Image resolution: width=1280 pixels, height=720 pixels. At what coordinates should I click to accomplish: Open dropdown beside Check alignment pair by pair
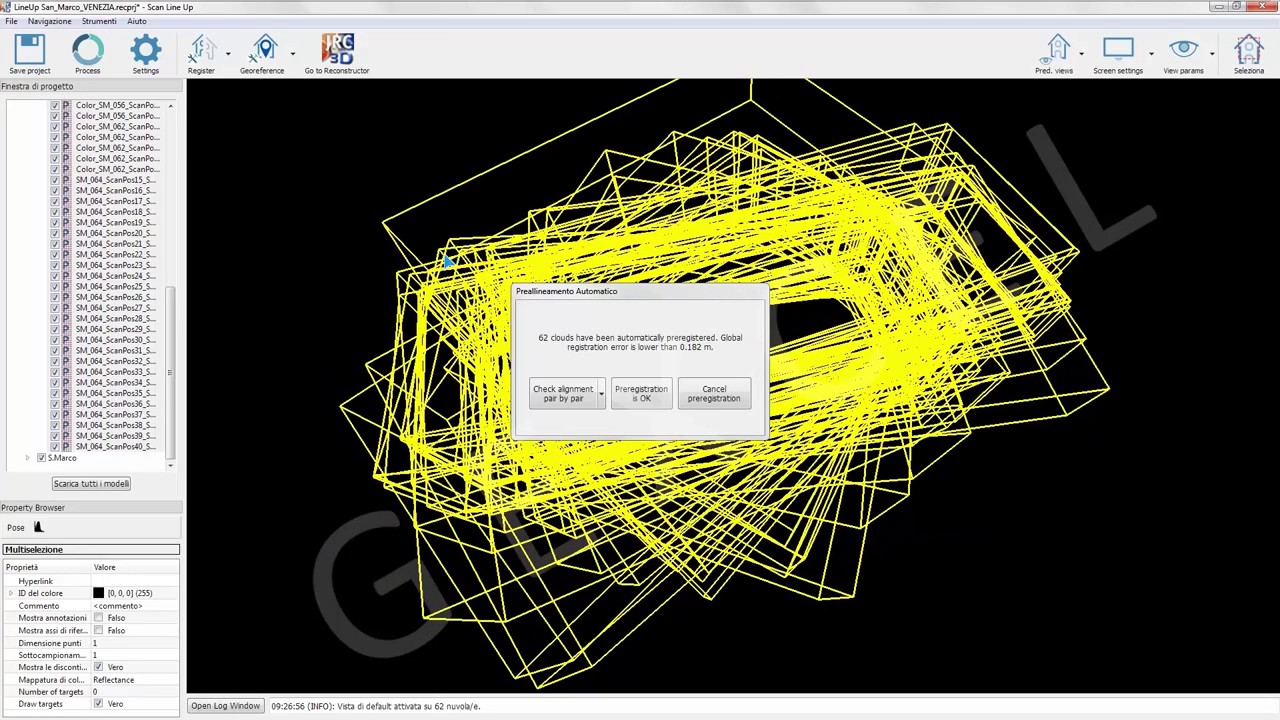[x=601, y=394]
